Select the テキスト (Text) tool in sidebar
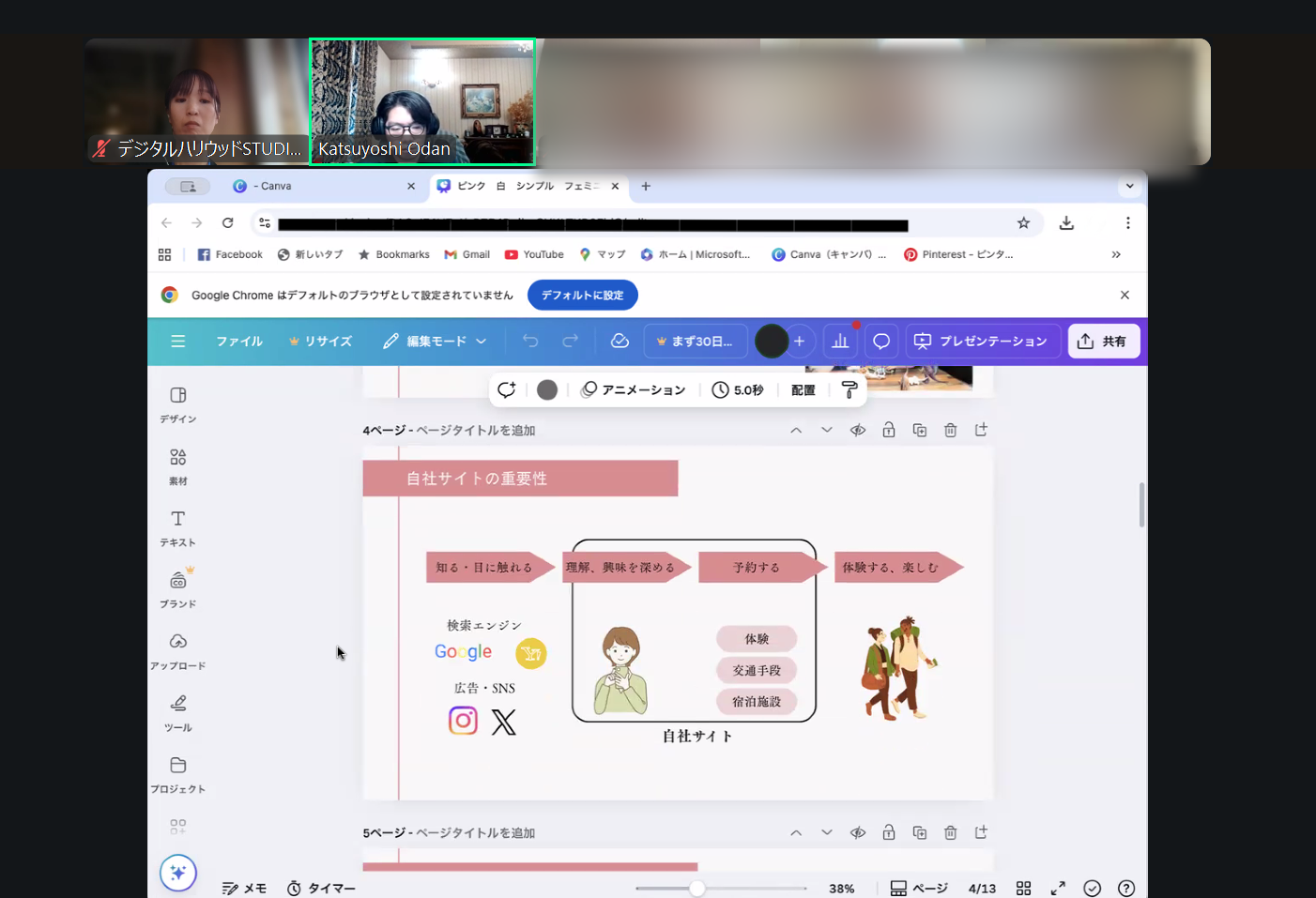The width and height of the screenshot is (1316, 898). pyautogui.click(x=177, y=527)
